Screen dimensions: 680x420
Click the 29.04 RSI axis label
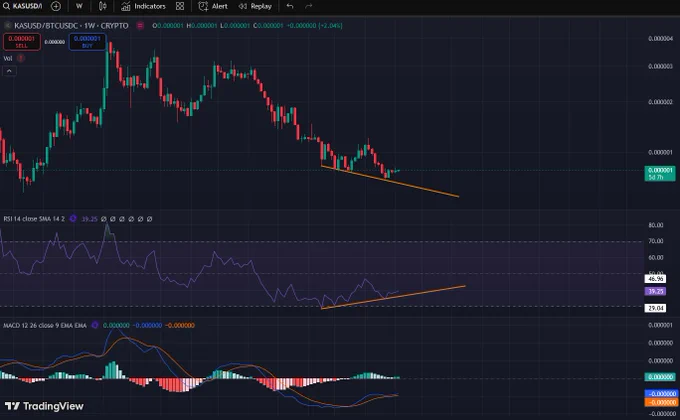tap(655, 308)
